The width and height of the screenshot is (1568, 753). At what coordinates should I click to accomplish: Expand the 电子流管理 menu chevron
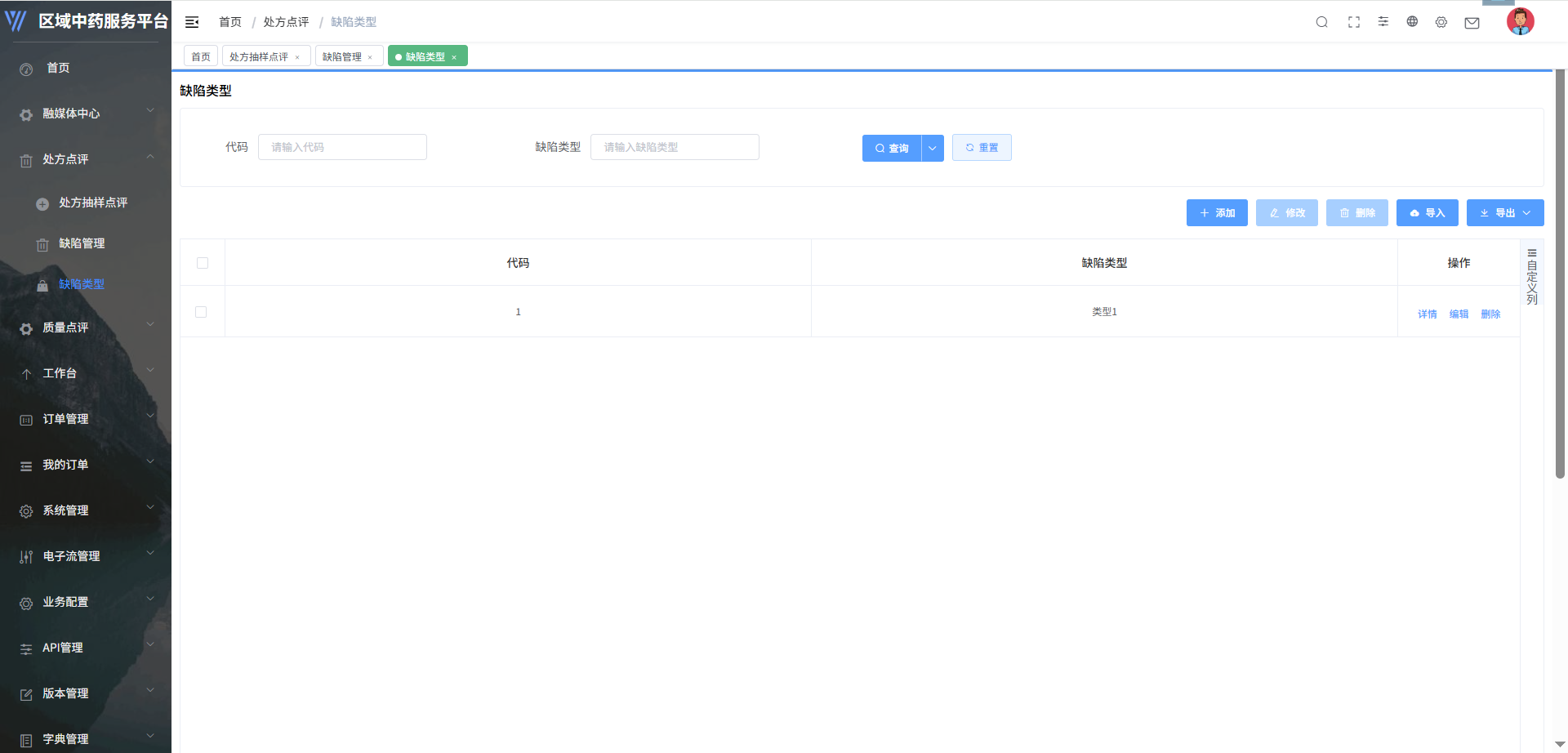coord(150,553)
